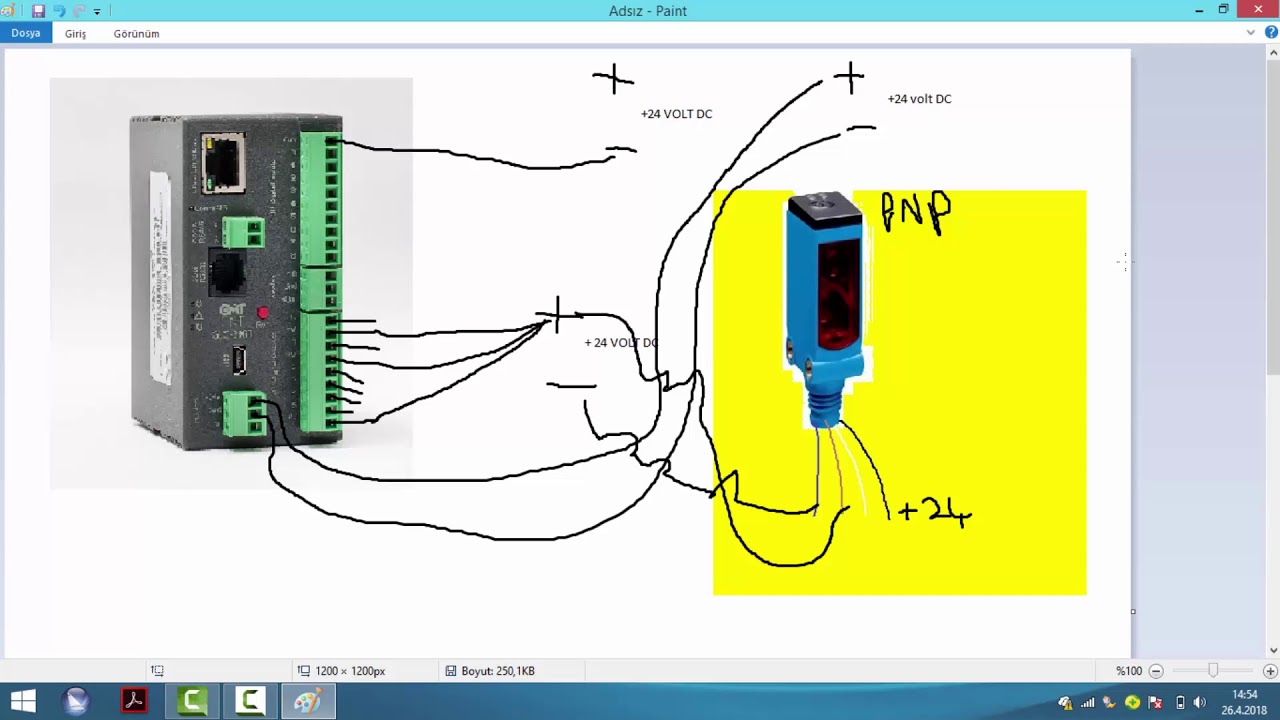This screenshot has height=720, width=1280.
Task: Minimize the Paint window
Action: click(x=1199, y=10)
